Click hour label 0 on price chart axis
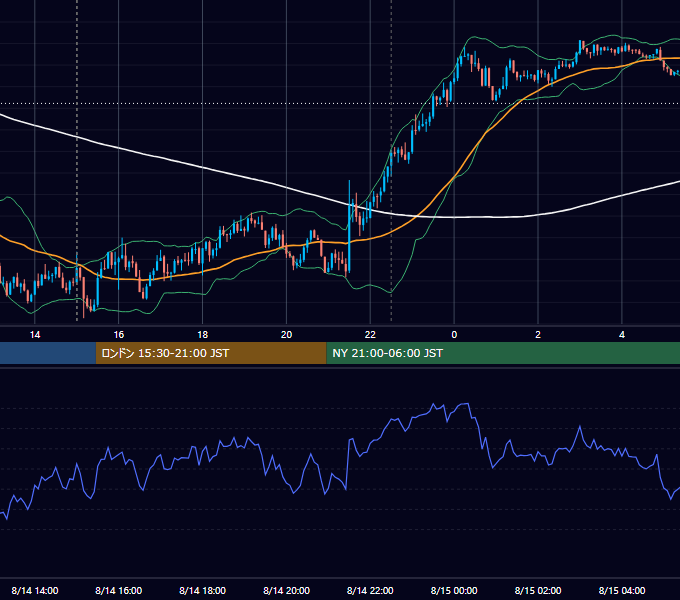This screenshot has width=680, height=600. coord(454,335)
